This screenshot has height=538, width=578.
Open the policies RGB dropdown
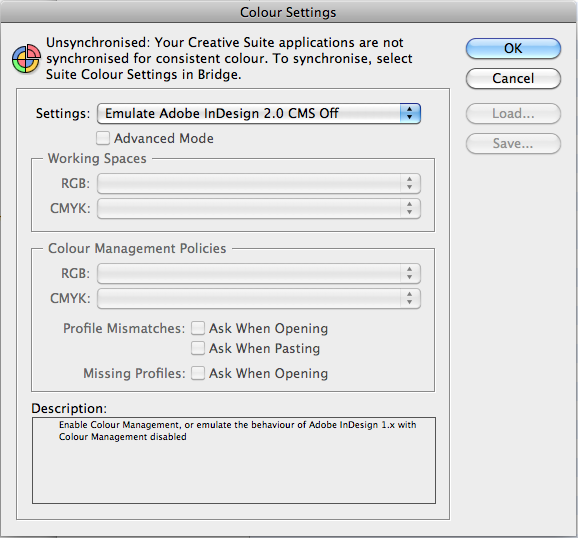point(259,273)
